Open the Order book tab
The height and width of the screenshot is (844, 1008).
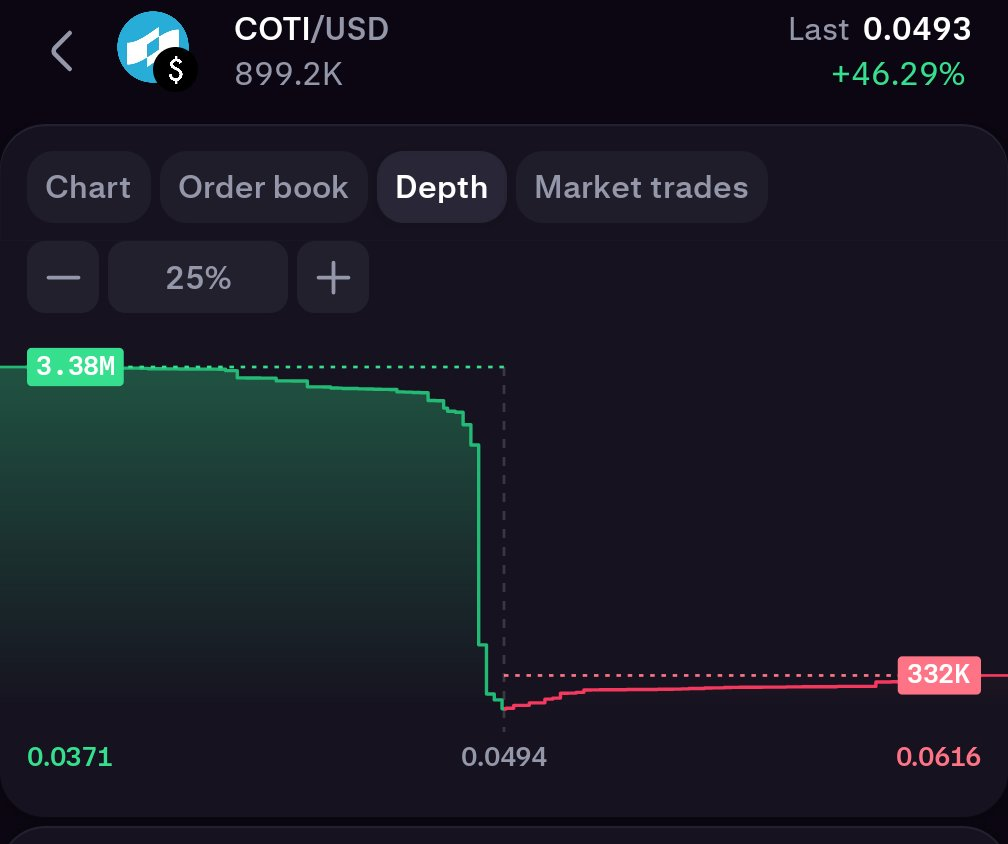[x=263, y=187]
